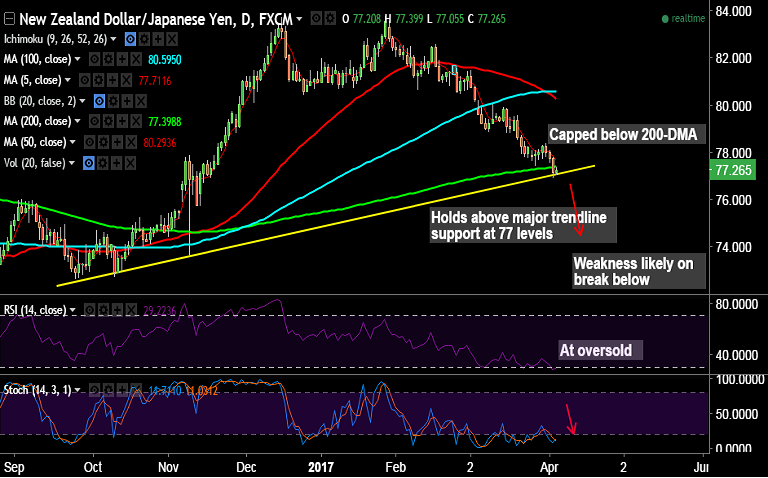The image size is (768, 478).
Task: Open dropdown arrow after FXCM symbol title
Action: coord(299,20)
